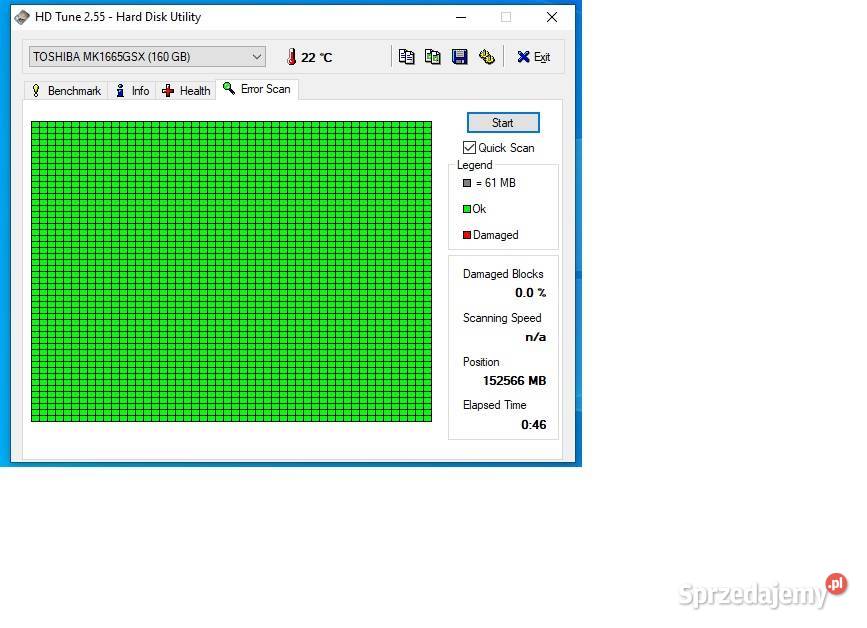
Task: Minimize the HD Tune window
Action: click(x=461, y=17)
